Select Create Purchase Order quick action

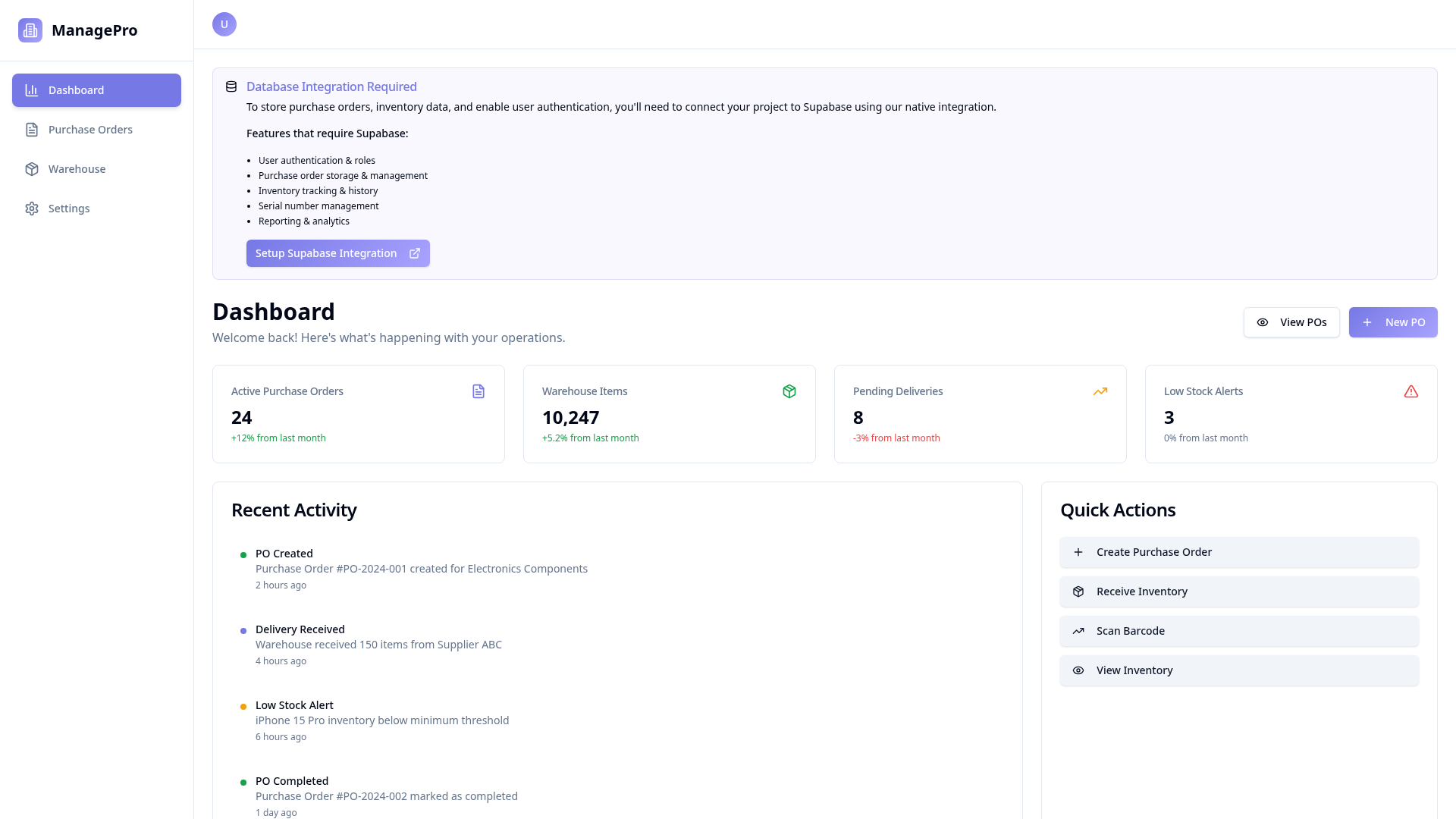pos(1239,552)
